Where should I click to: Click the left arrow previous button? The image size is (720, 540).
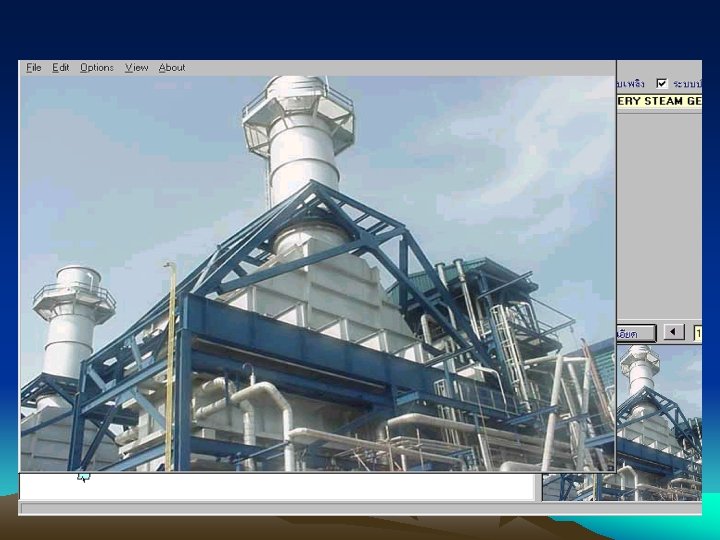[674, 332]
